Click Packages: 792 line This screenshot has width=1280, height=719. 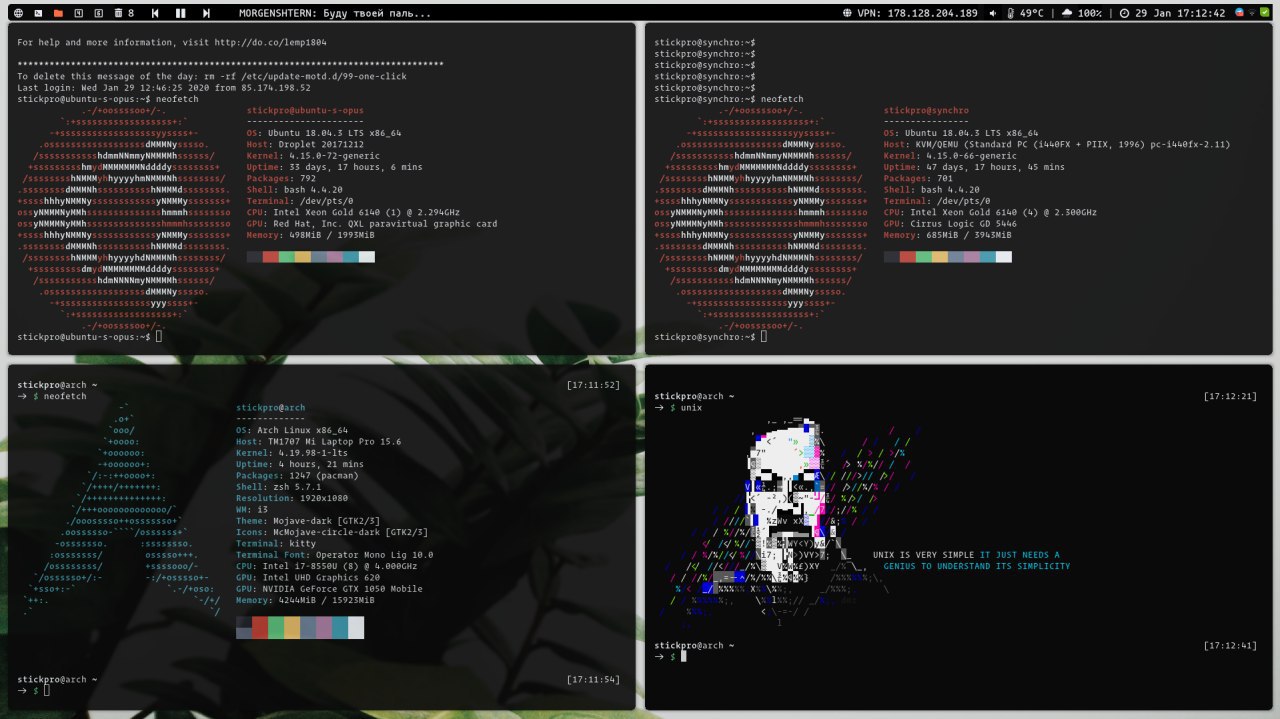(281, 178)
